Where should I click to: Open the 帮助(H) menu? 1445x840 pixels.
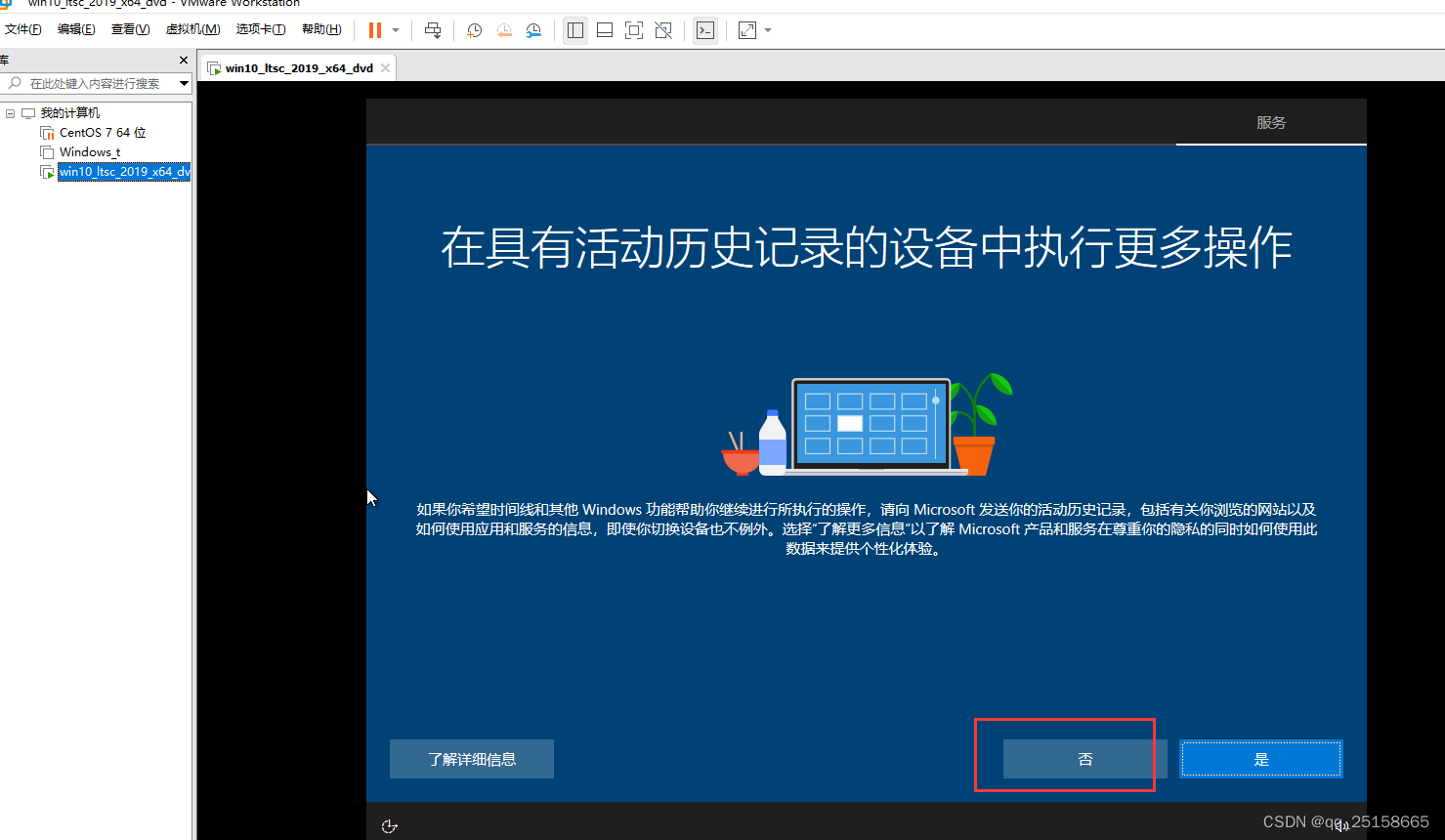click(x=321, y=29)
